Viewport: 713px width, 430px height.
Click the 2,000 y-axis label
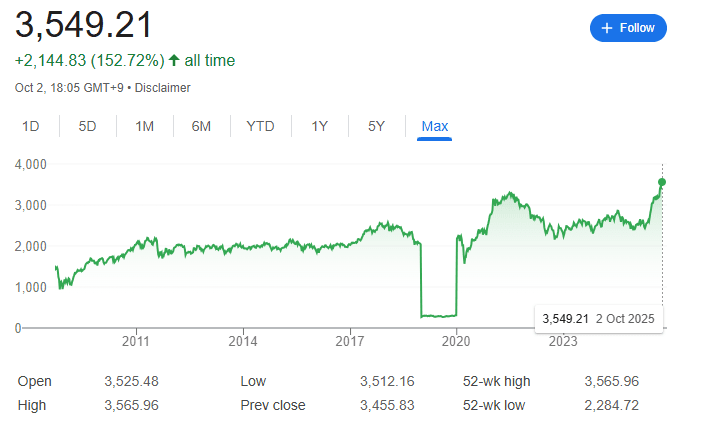click(30, 246)
